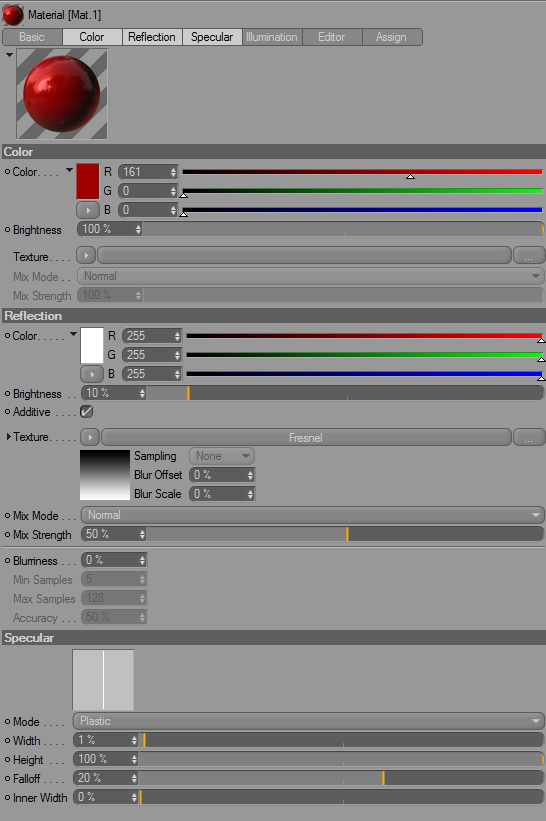Expand the Color section's color mode arrow
Image resolution: width=546 pixels, height=821 pixels.
[69, 170]
